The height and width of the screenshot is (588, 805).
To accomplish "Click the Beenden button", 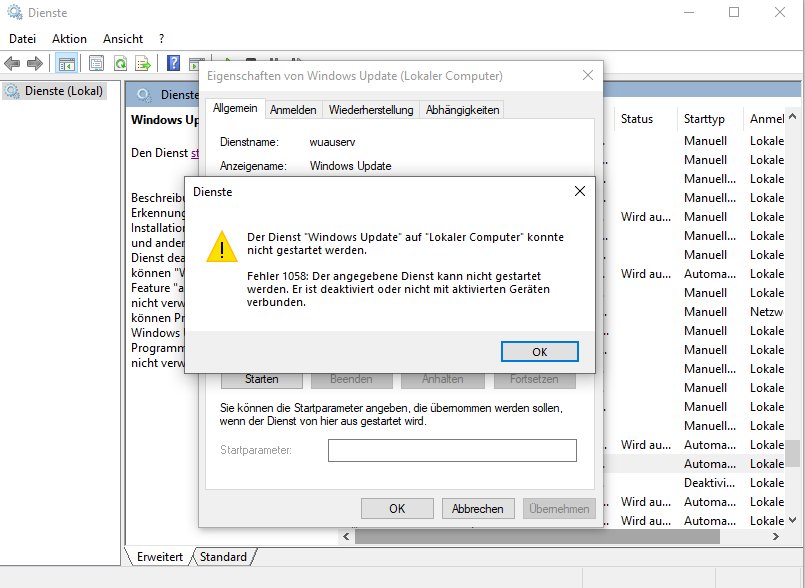I will pos(351,379).
